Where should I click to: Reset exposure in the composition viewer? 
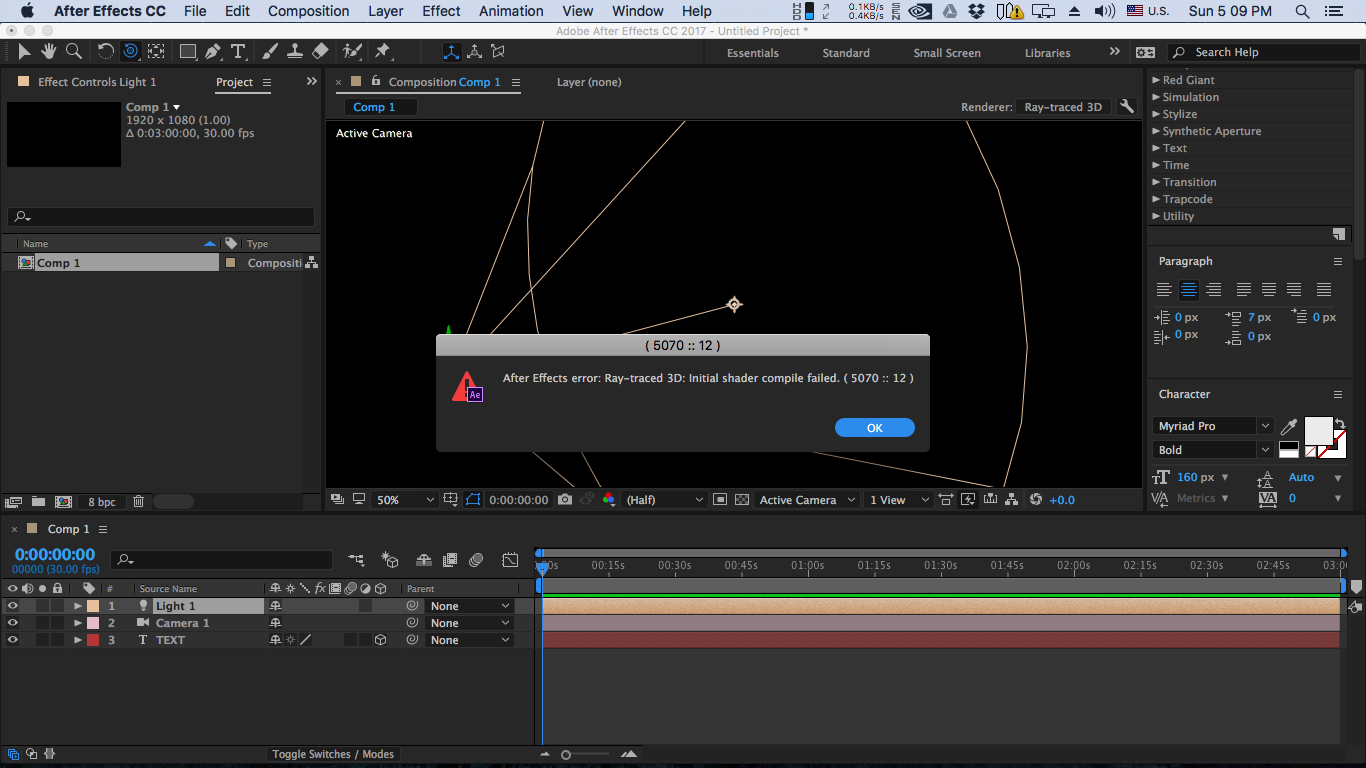(1036, 500)
